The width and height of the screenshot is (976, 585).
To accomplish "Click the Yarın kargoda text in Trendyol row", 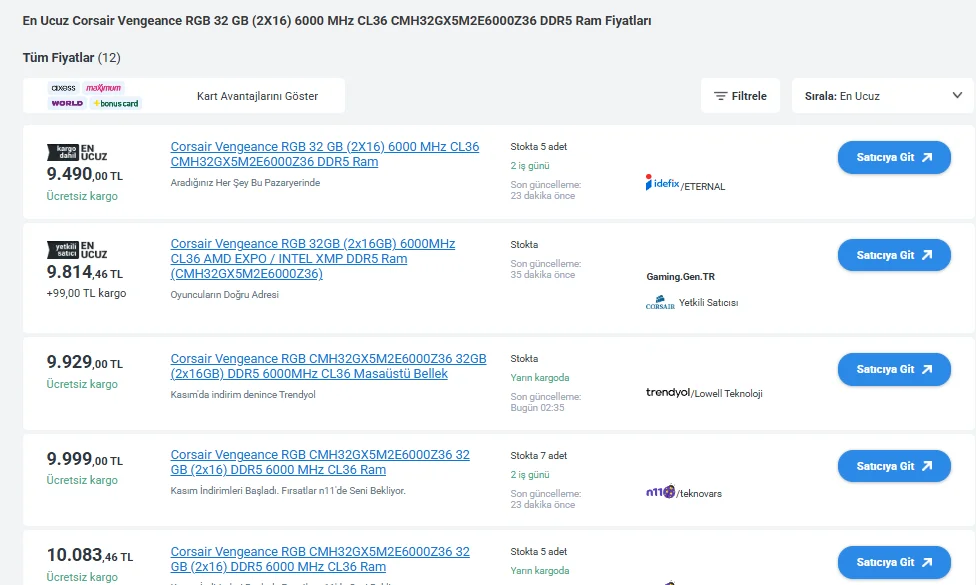I will click(x=540, y=378).
